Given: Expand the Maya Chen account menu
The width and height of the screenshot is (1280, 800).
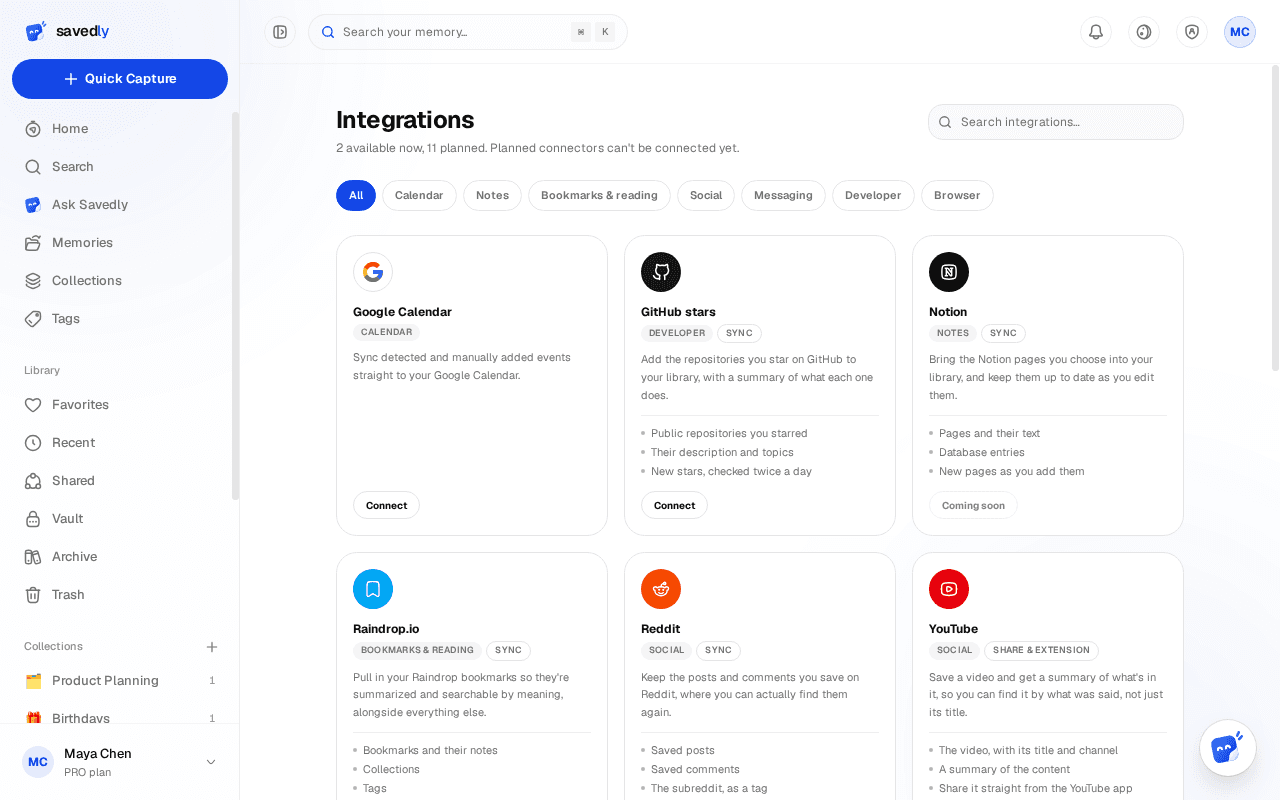Looking at the screenshot, I should (x=120, y=762).
